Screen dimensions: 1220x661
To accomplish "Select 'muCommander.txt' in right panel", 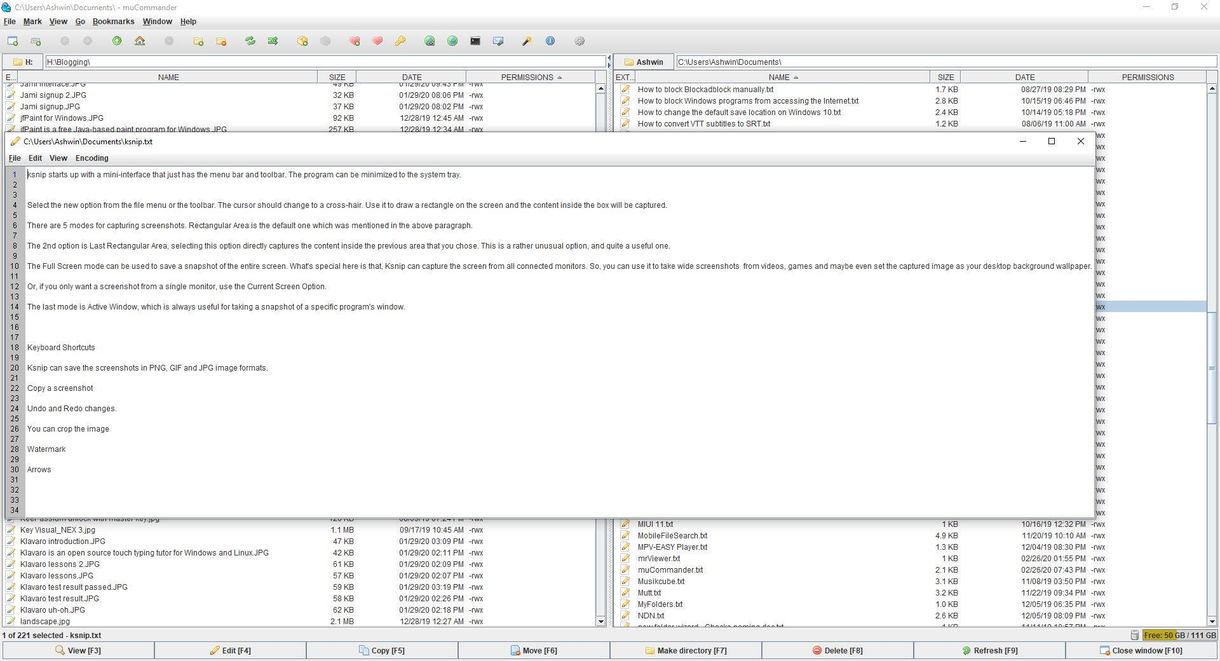I will 670,570.
